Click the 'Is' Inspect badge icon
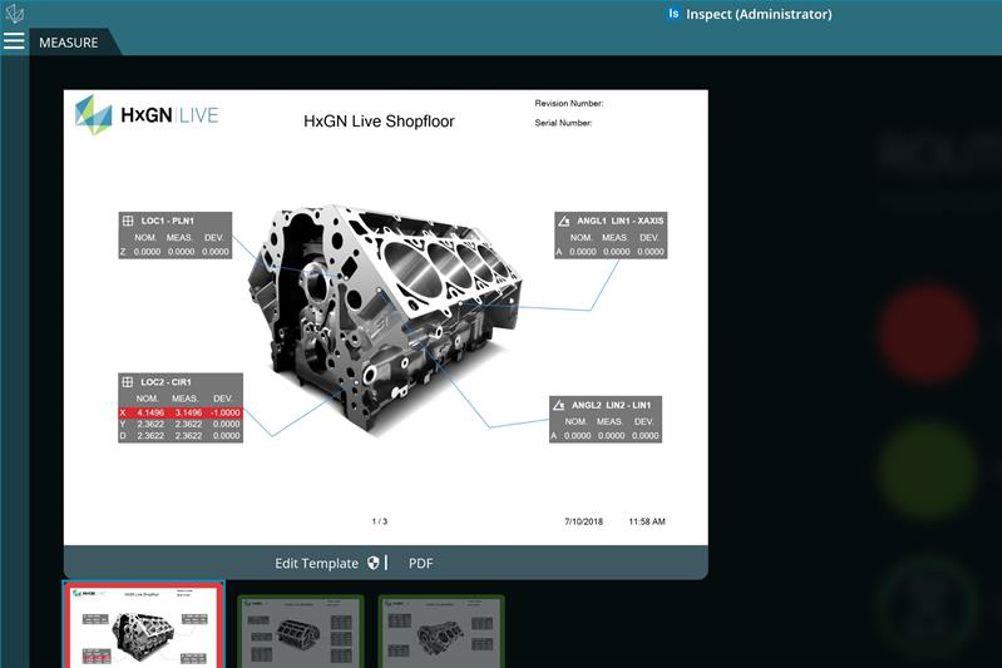 (673, 13)
